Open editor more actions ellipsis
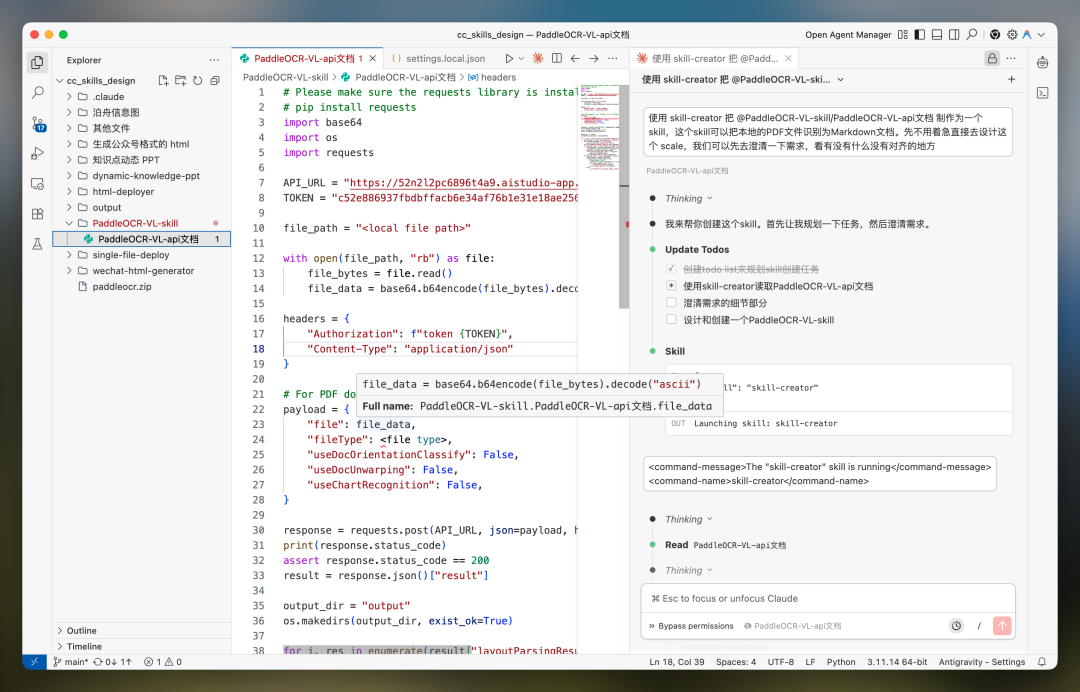This screenshot has width=1080, height=692. tap(612, 59)
